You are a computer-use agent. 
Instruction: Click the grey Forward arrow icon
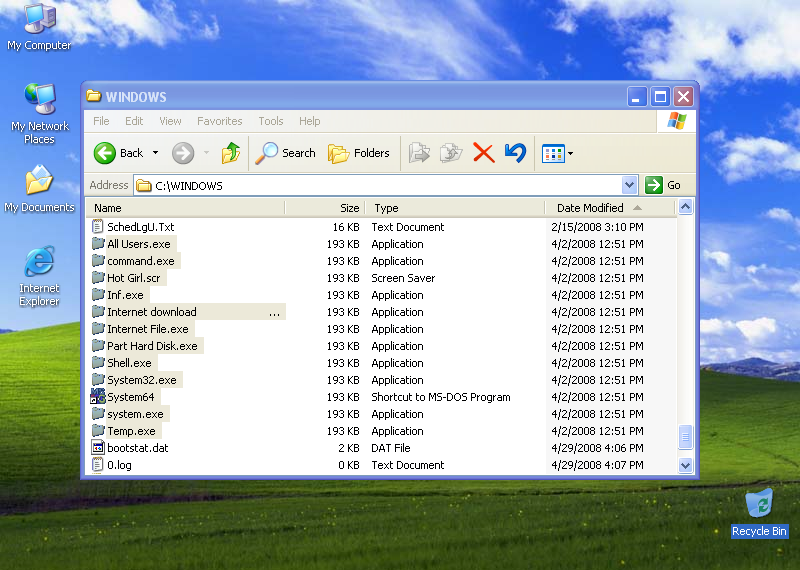tap(183, 153)
